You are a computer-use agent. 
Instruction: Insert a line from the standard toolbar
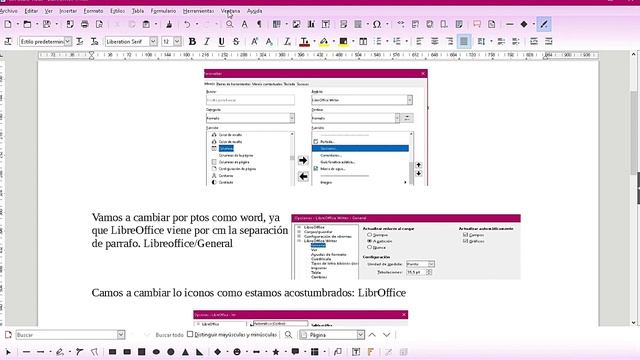point(509,24)
